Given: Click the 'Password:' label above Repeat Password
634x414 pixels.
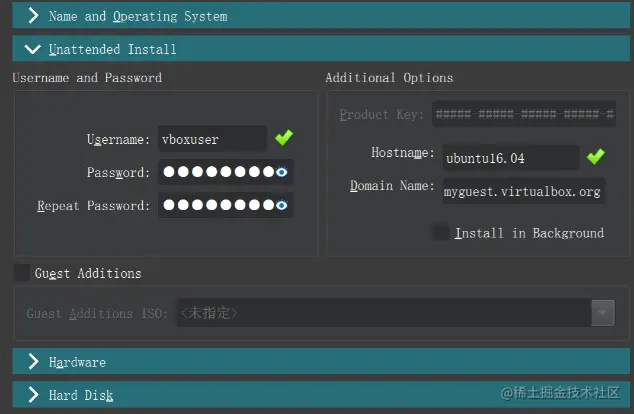Looking at the screenshot, I should [118, 173].
